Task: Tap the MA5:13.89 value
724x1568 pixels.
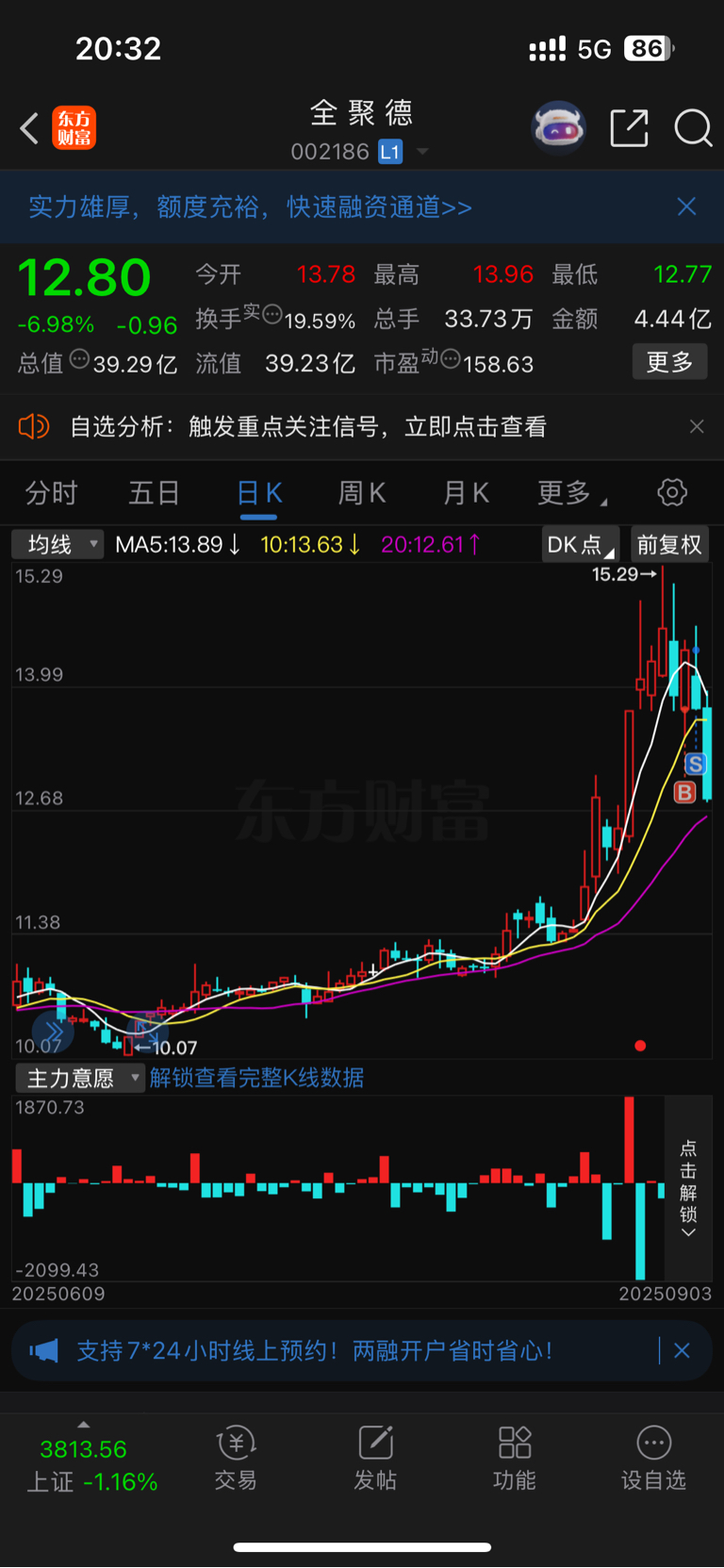Action: coord(178,544)
